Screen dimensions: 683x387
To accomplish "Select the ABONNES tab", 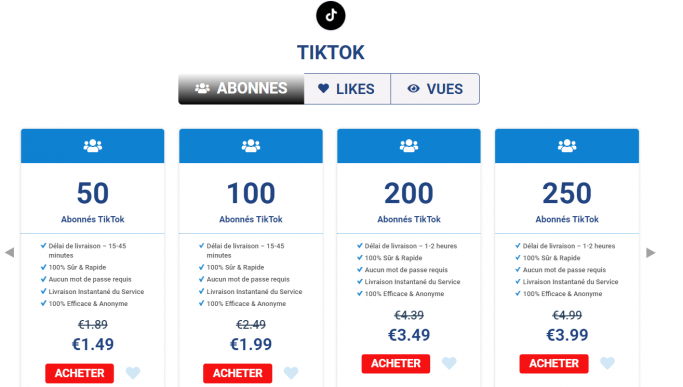I will tap(241, 89).
